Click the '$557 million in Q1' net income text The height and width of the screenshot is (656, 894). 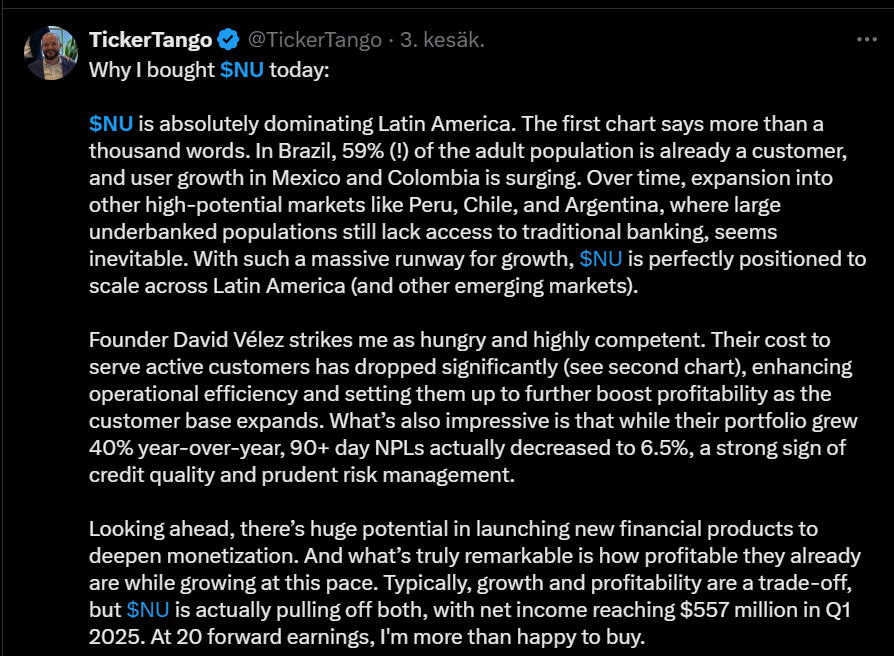[x=765, y=610]
